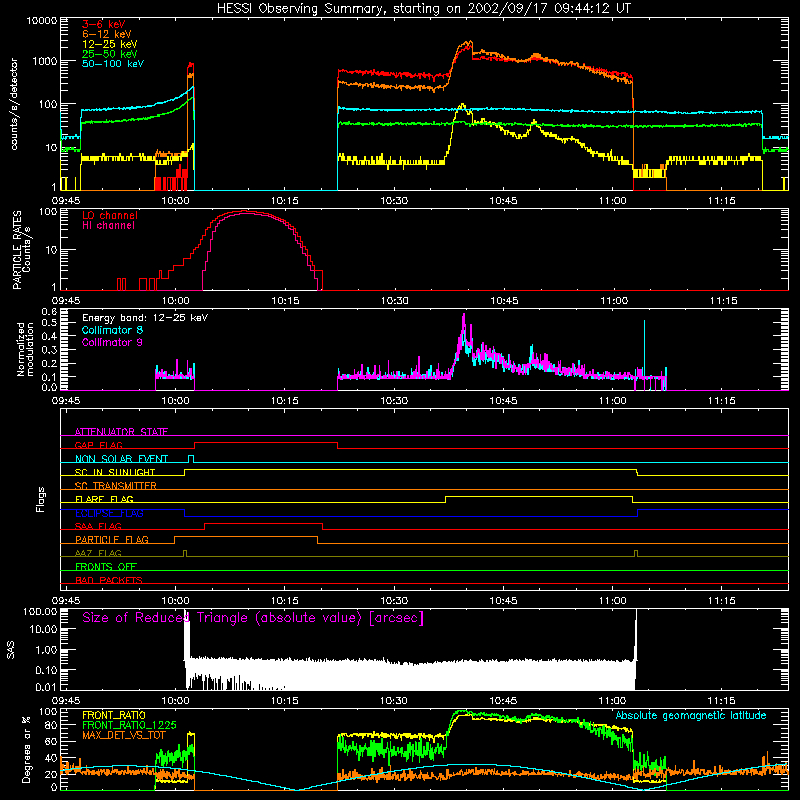Click the FRONT_RATIO legend label

pyautogui.click(x=114, y=716)
